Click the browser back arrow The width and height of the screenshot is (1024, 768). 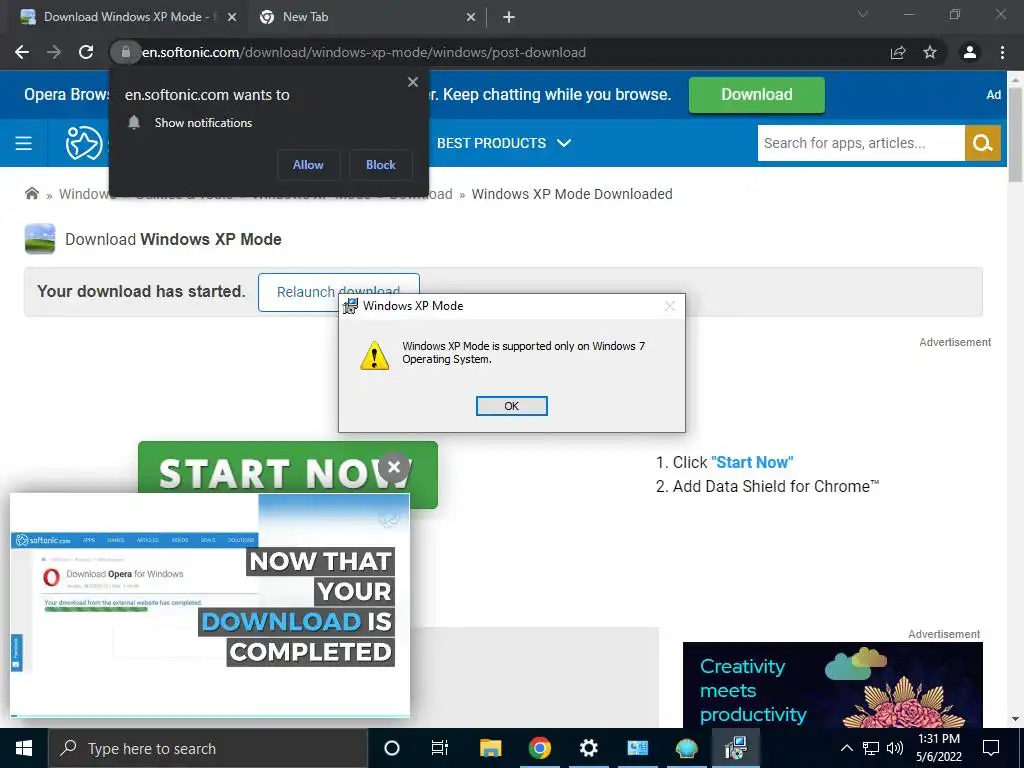(22, 52)
